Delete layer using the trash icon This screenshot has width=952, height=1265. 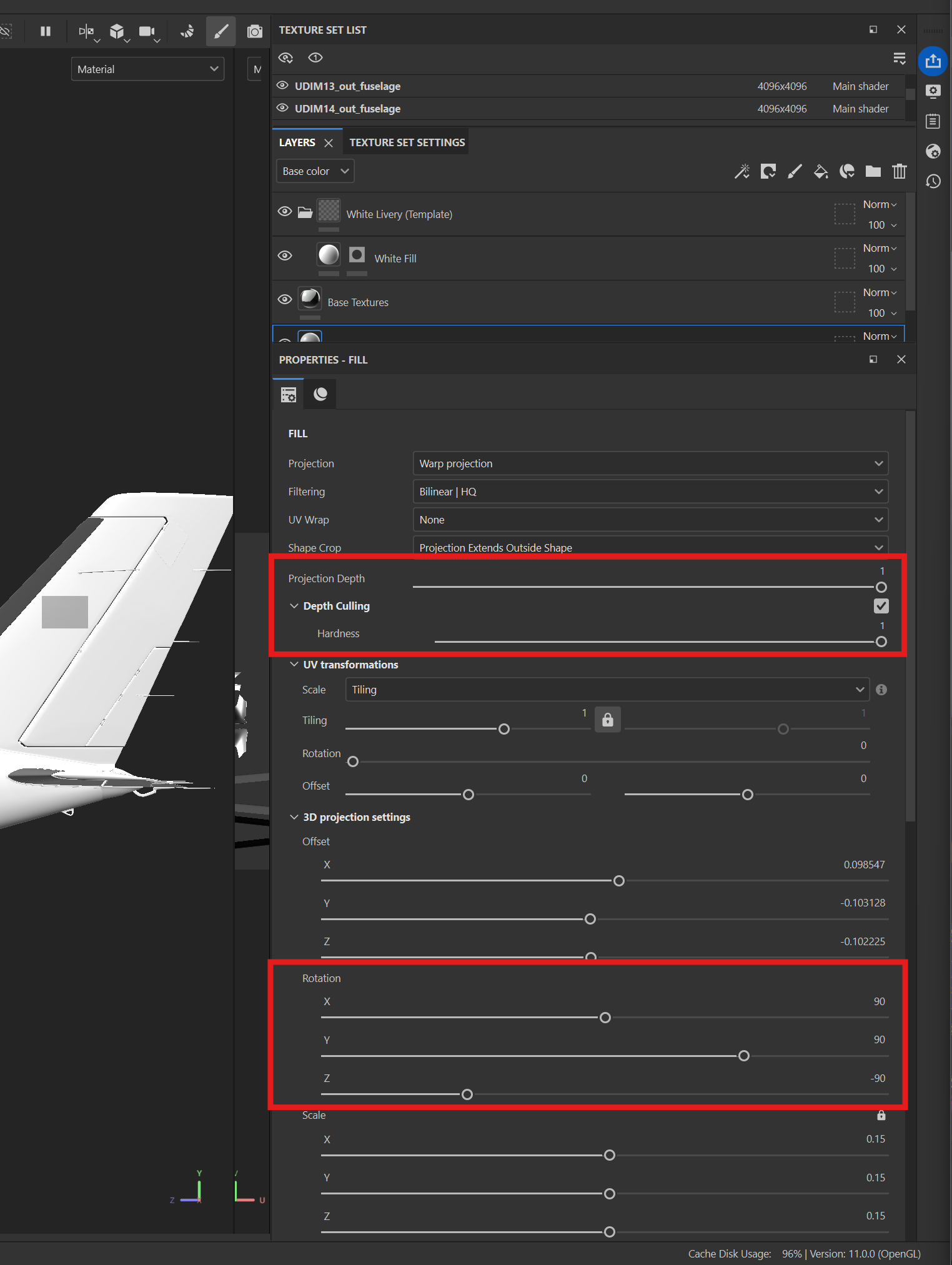pyautogui.click(x=899, y=171)
